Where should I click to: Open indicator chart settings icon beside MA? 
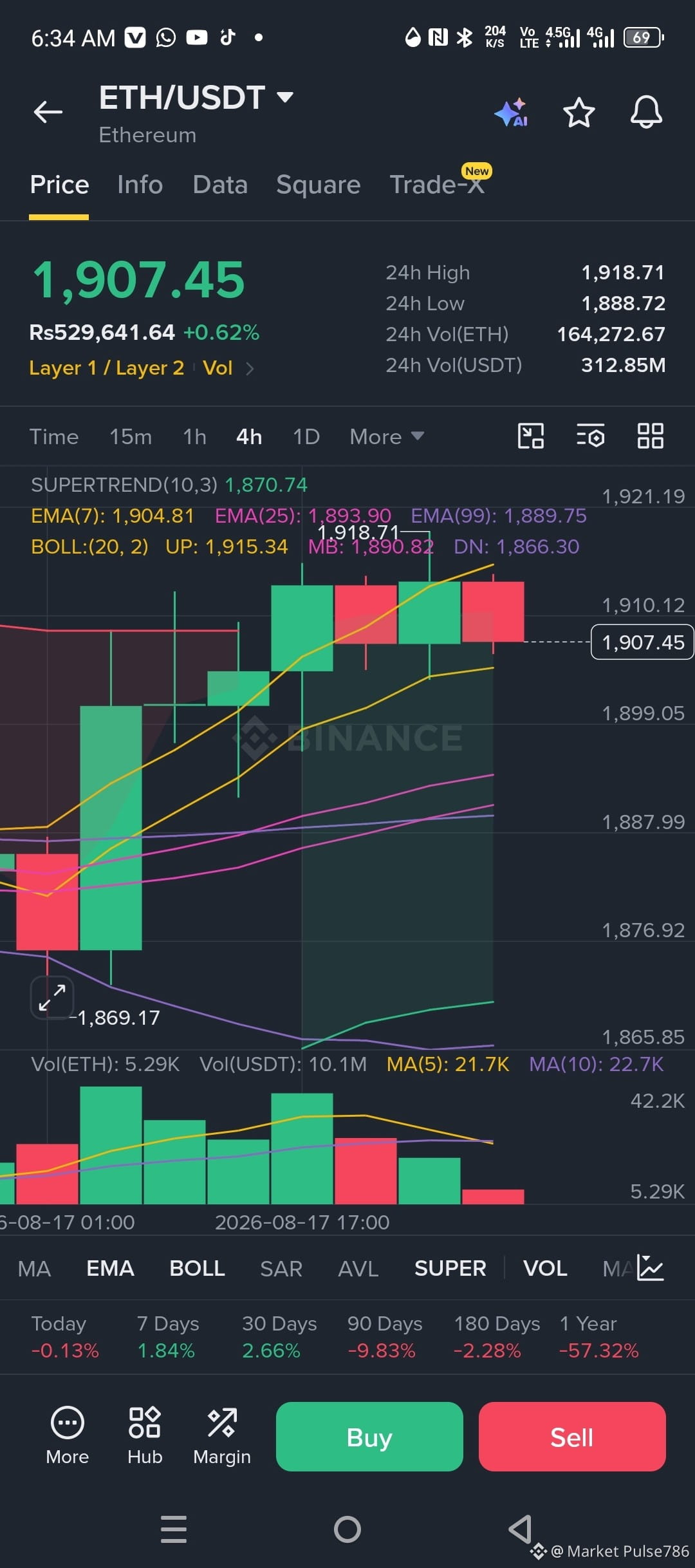pyautogui.click(x=650, y=1267)
